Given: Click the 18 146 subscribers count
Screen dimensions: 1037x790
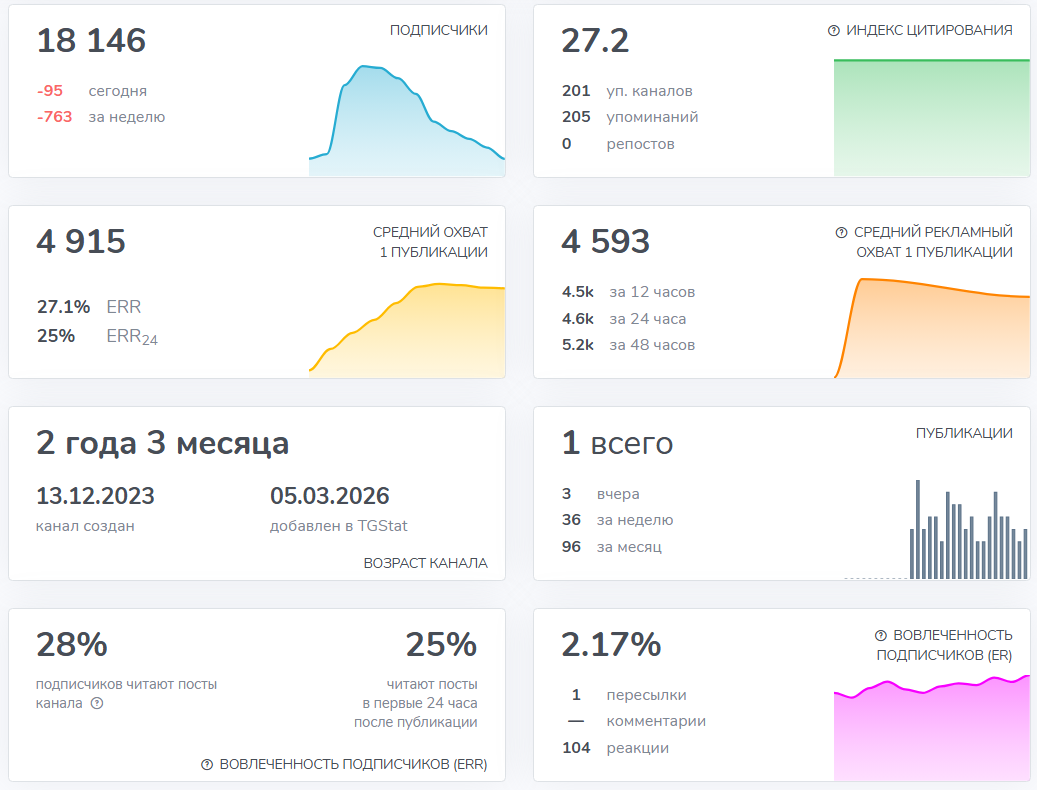Looking at the screenshot, I should point(91,41).
